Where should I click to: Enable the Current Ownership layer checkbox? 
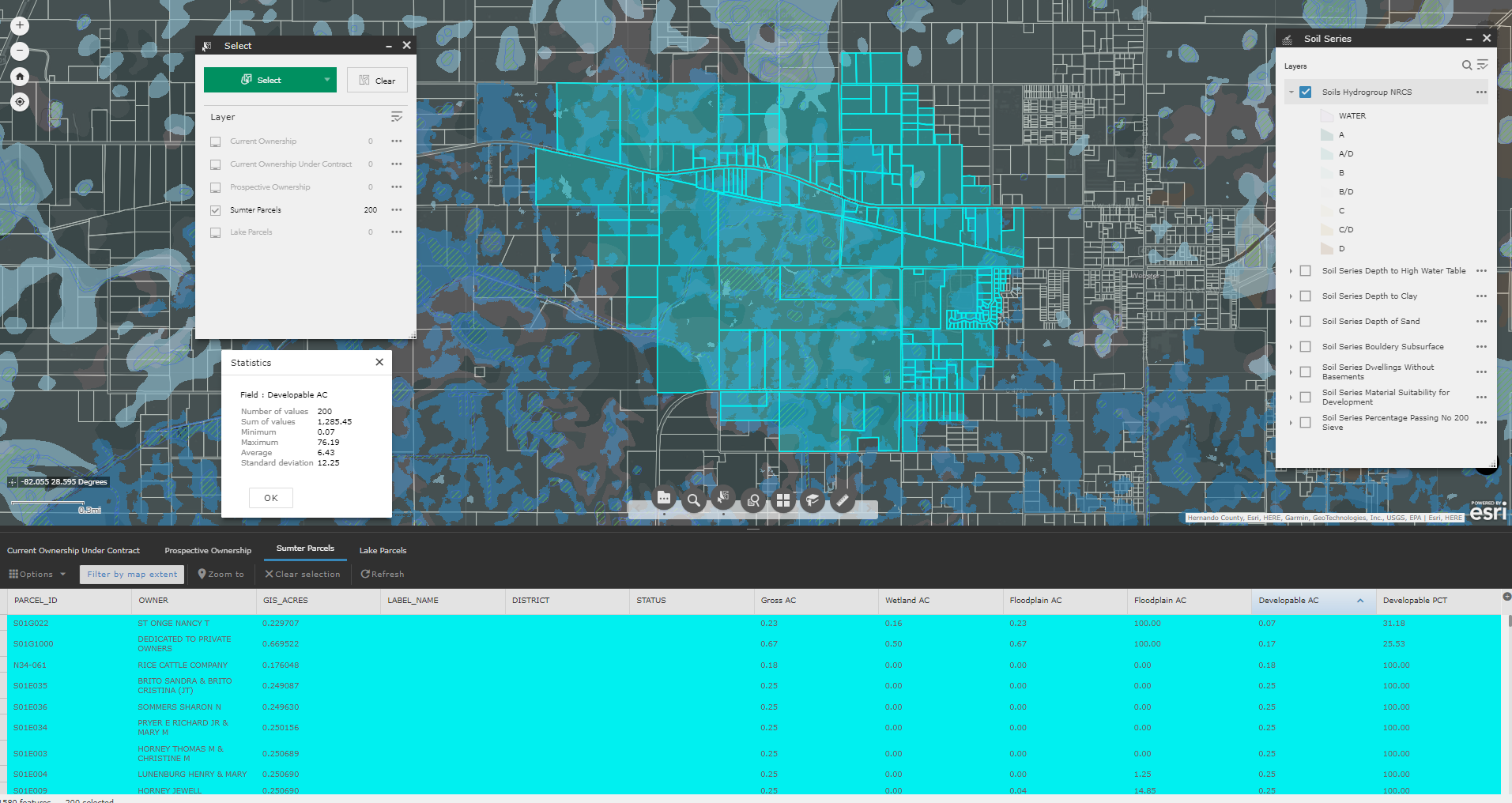[x=215, y=141]
